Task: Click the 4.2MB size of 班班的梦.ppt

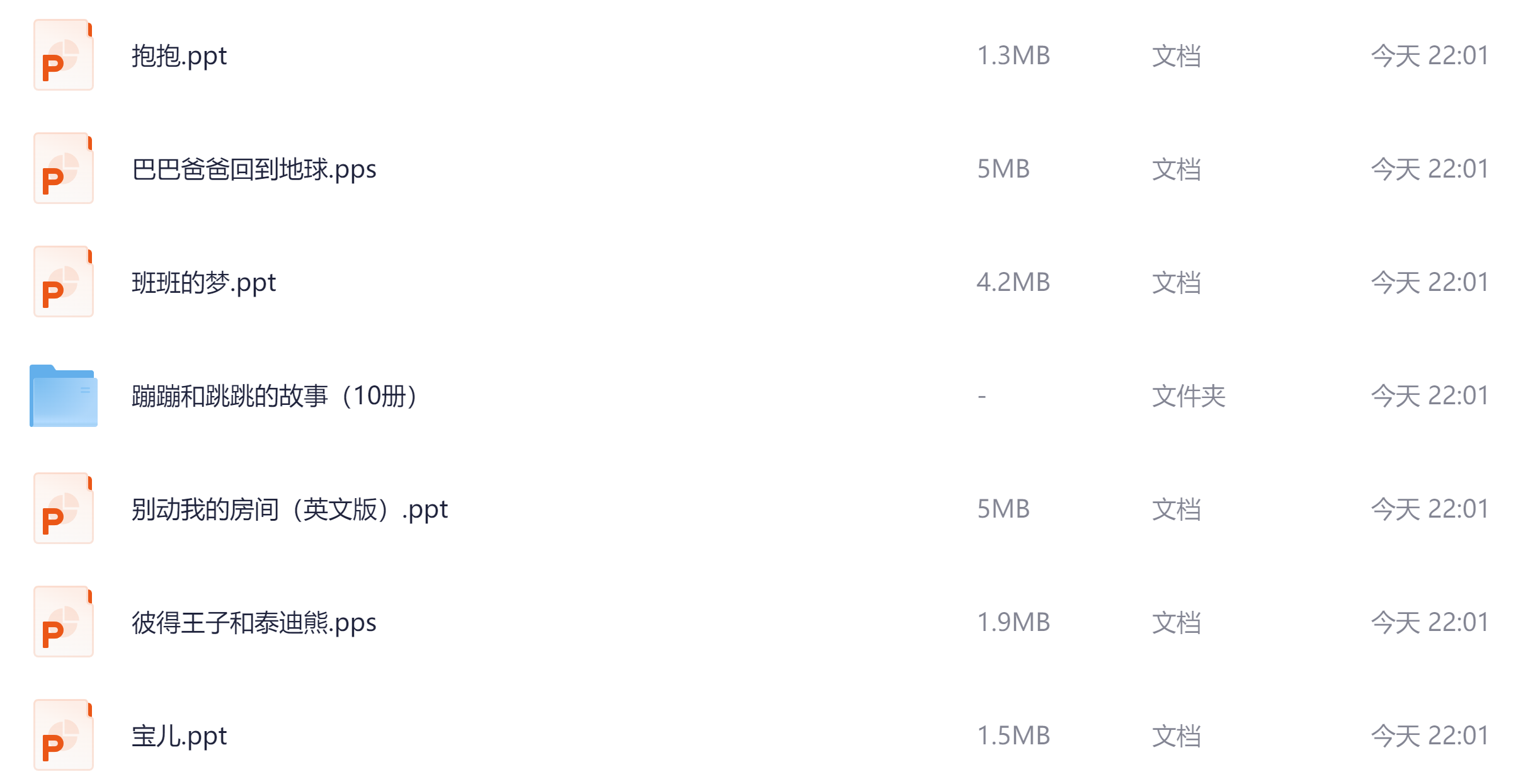Action: (x=1013, y=283)
